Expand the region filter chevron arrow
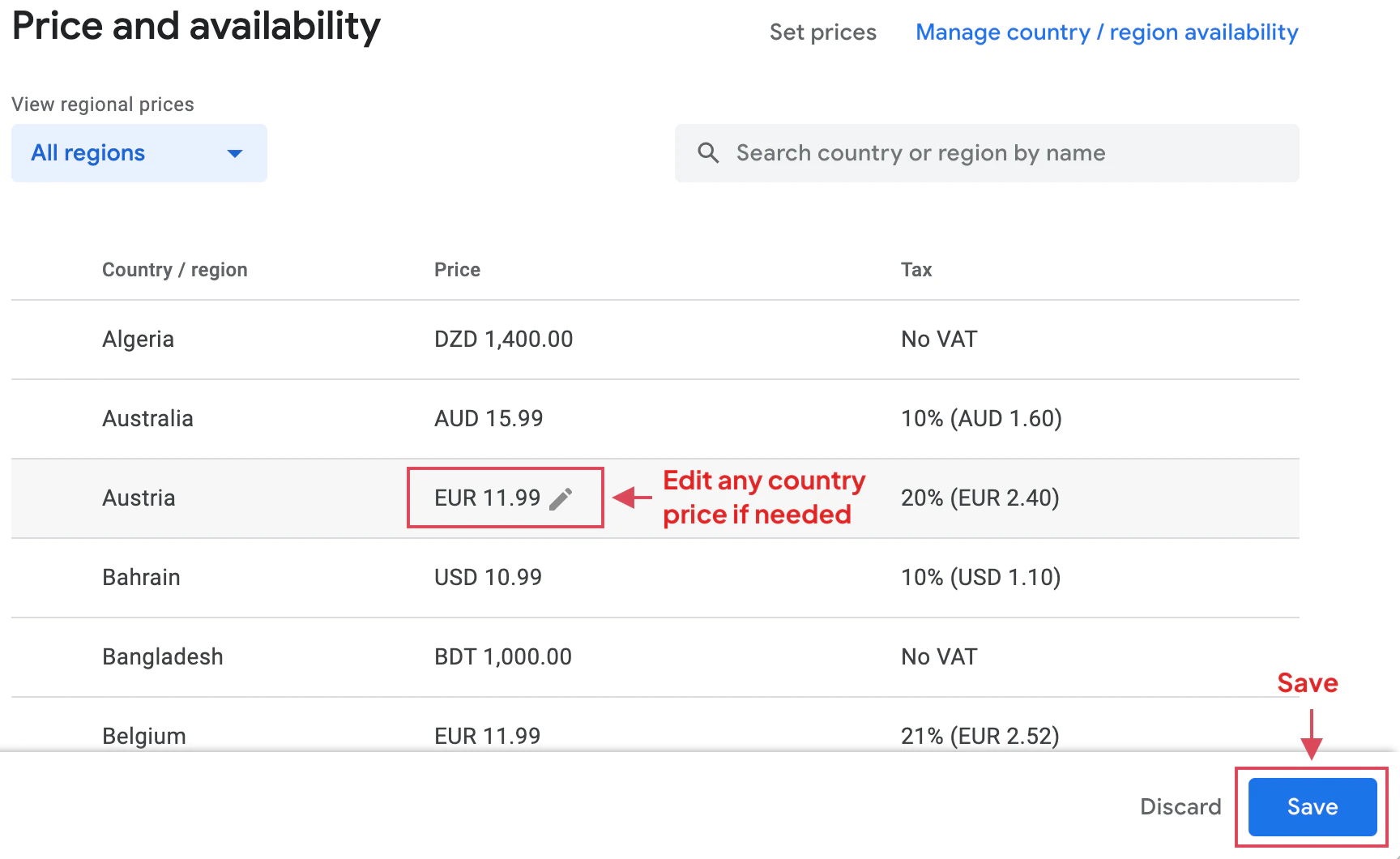The image size is (1400, 859). click(234, 153)
